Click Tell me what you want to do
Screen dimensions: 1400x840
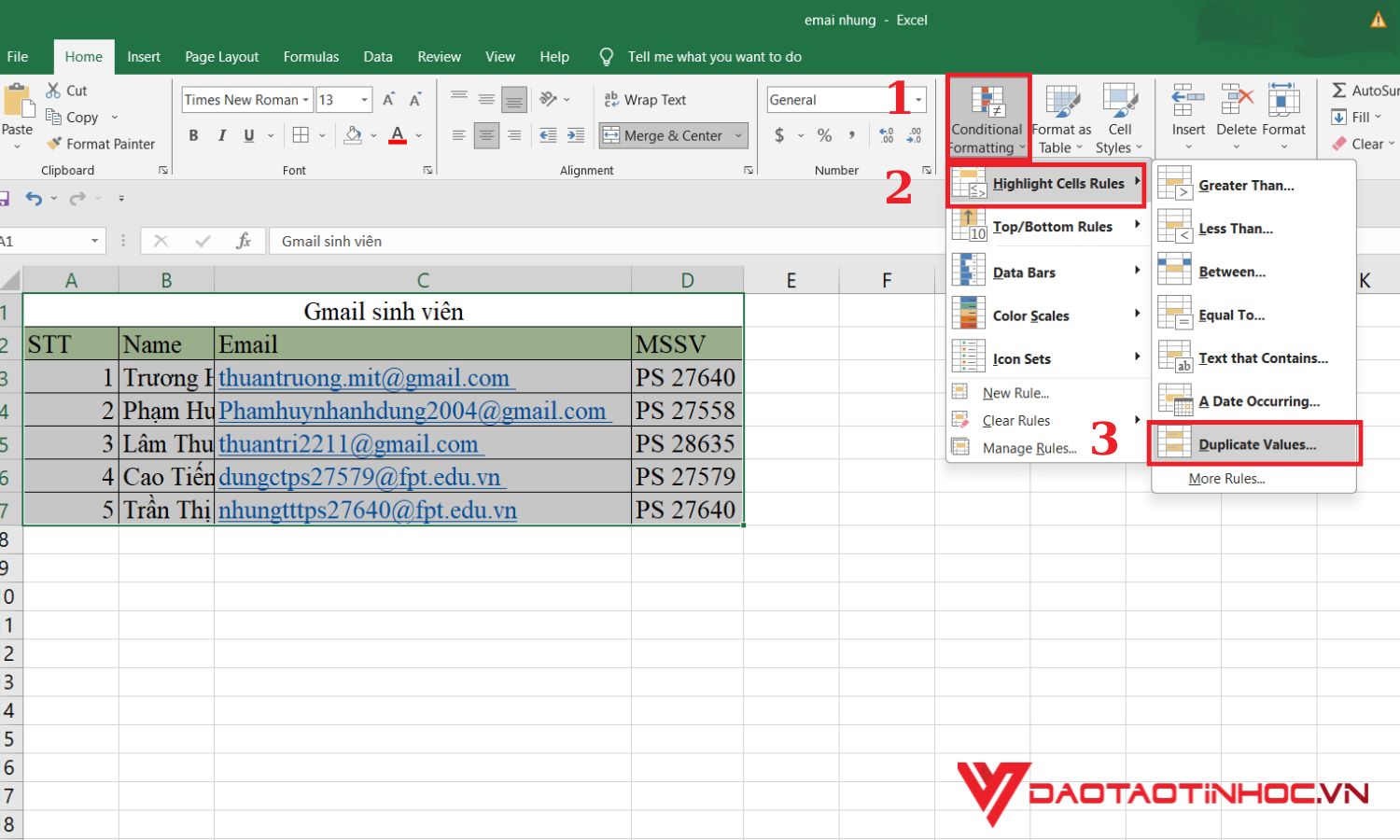[x=715, y=57]
